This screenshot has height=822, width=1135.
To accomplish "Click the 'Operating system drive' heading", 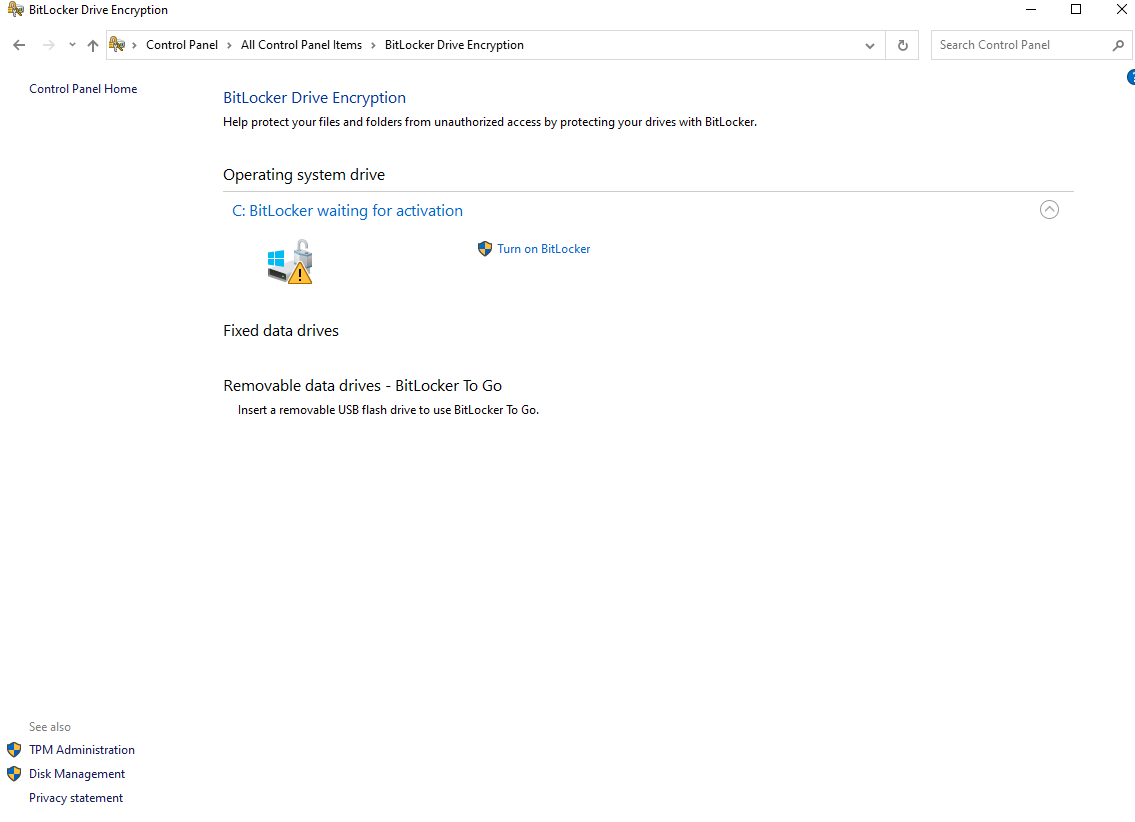I will point(304,174).
